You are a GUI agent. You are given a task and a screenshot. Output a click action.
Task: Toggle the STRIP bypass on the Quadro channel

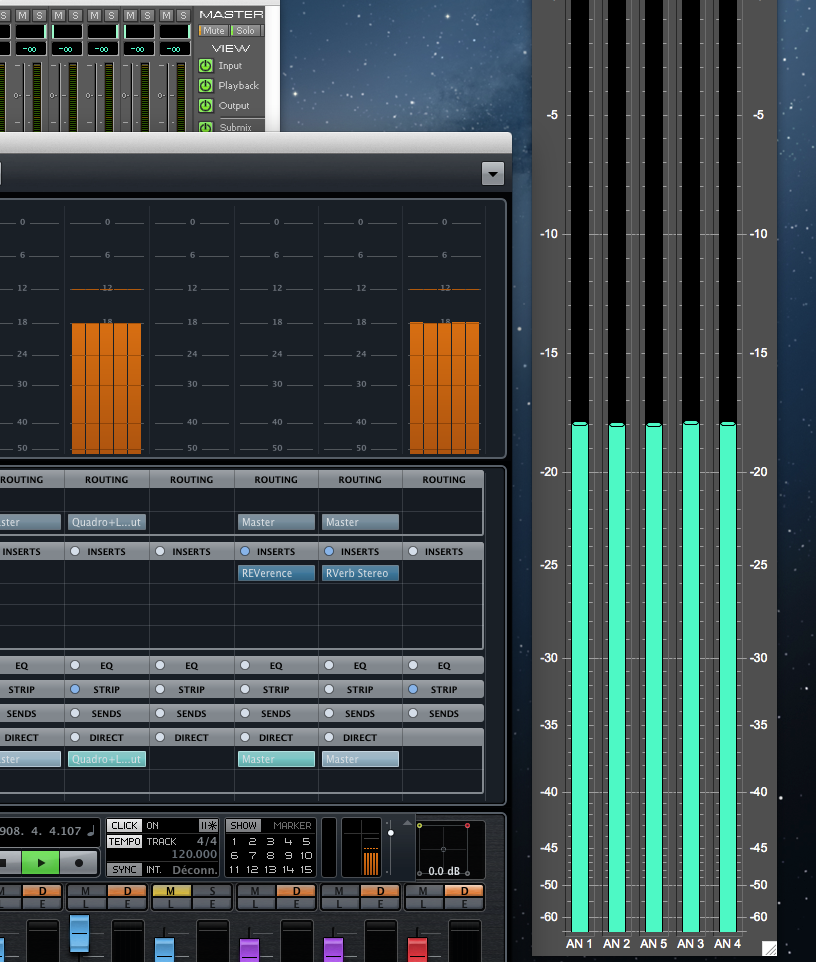click(x=75, y=690)
